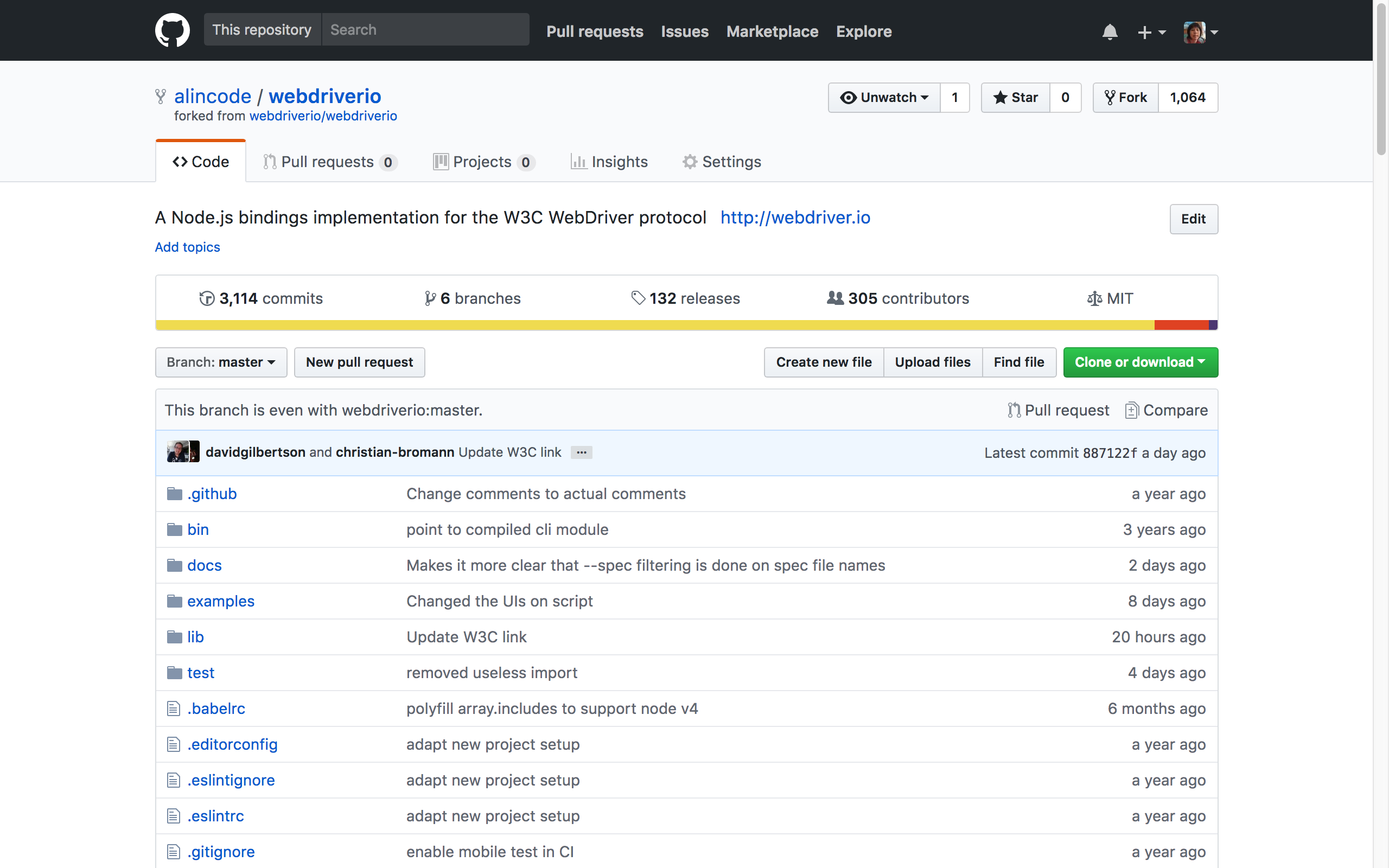
Task: Click the contributors people icon
Action: (835, 298)
